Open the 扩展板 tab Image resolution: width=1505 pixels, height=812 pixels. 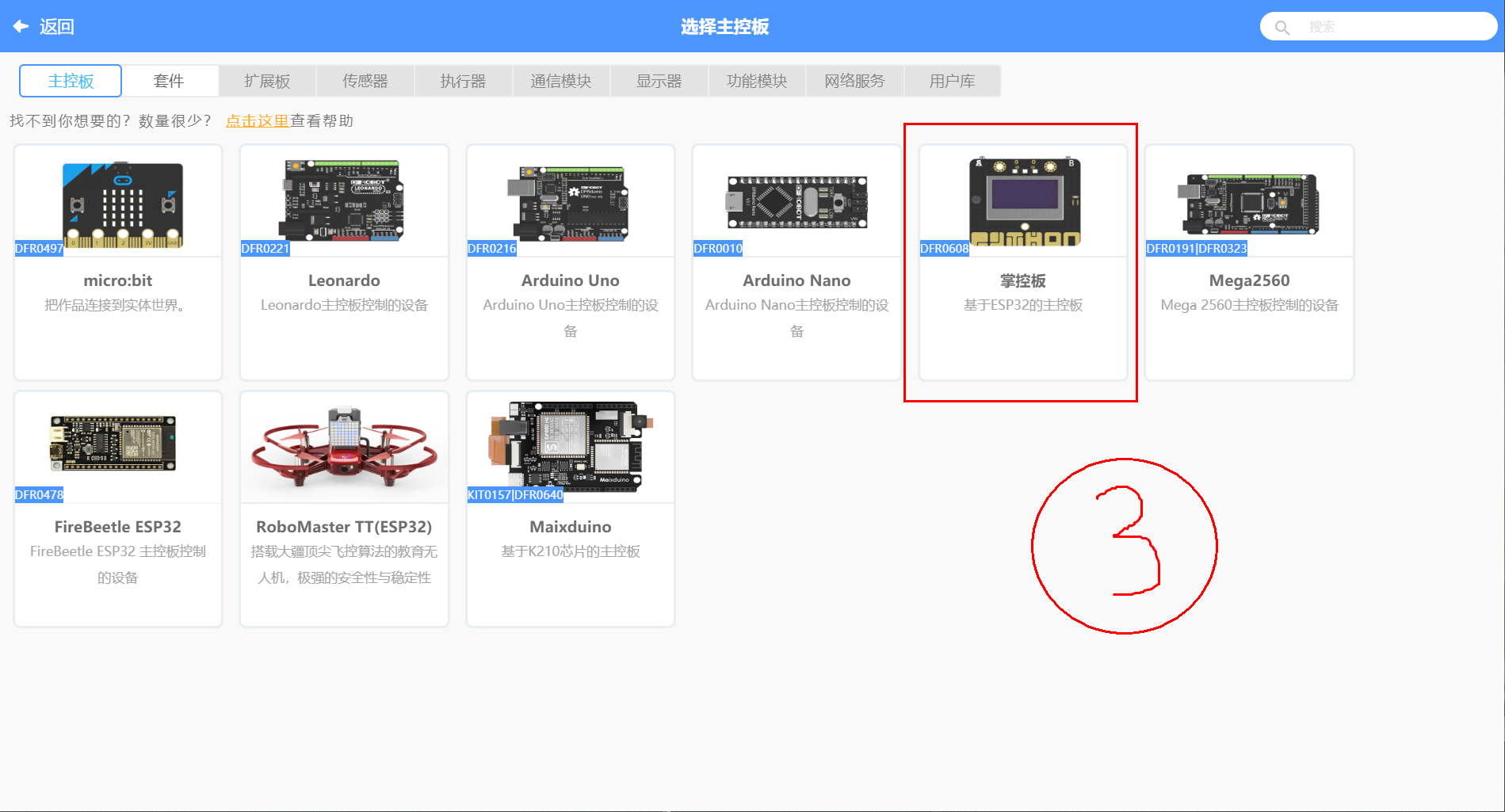click(x=267, y=81)
